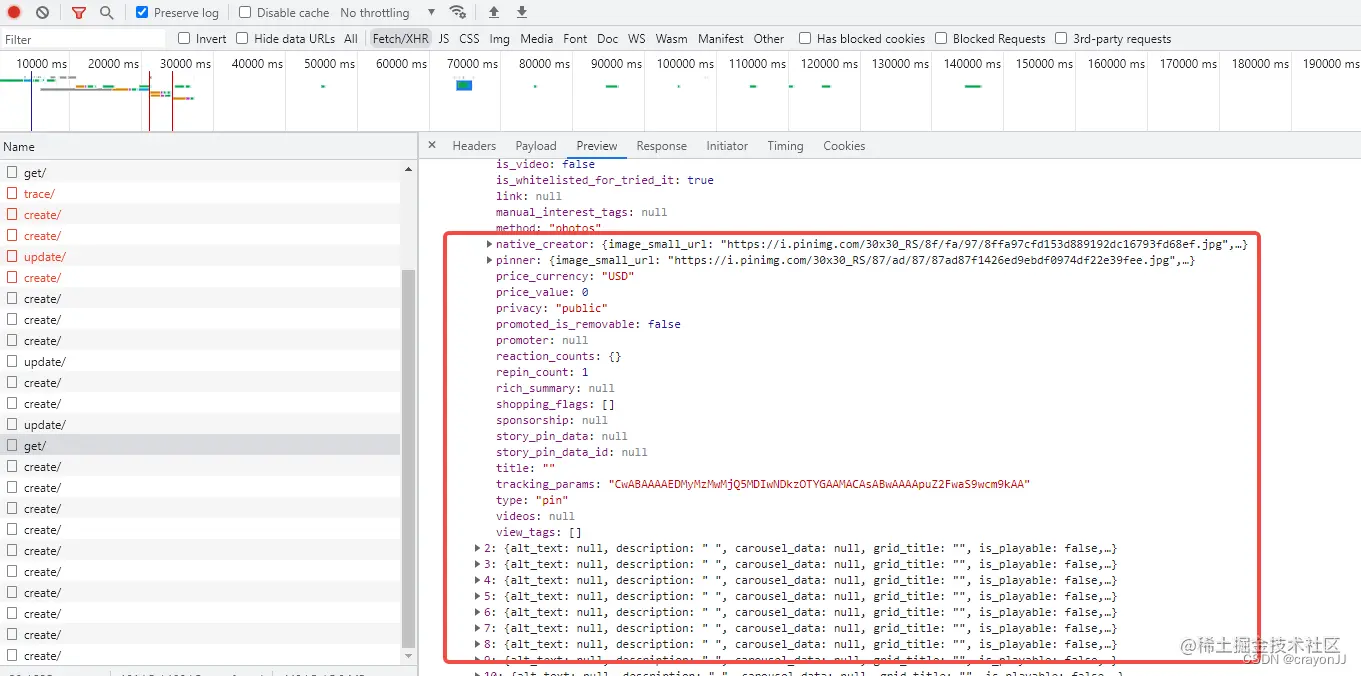This screenshot has width=1361, height=676.
Task: Expand the pinner object
Action: coord(489,260)
